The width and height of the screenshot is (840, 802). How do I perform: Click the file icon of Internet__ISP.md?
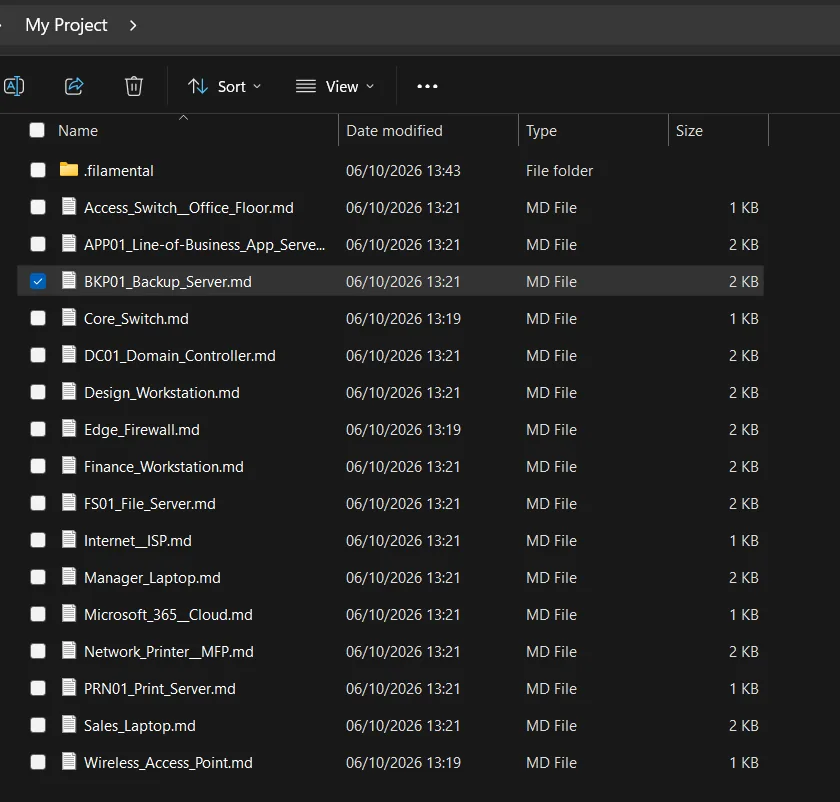tap(69, 539)
